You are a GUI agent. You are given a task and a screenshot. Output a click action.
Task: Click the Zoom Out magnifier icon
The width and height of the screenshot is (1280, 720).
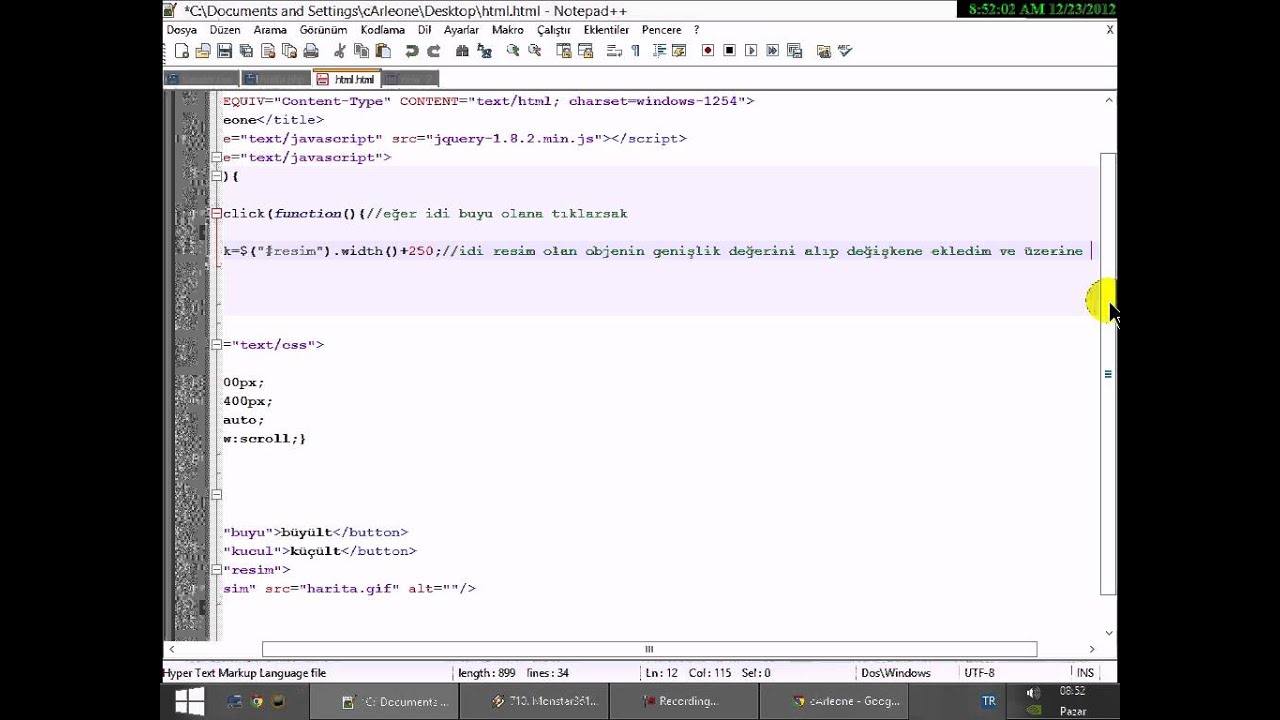535,50
